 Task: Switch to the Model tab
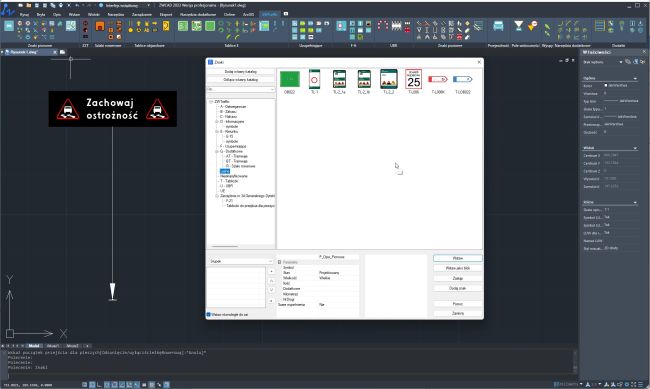pyautogui.click(x=34, y=345)
